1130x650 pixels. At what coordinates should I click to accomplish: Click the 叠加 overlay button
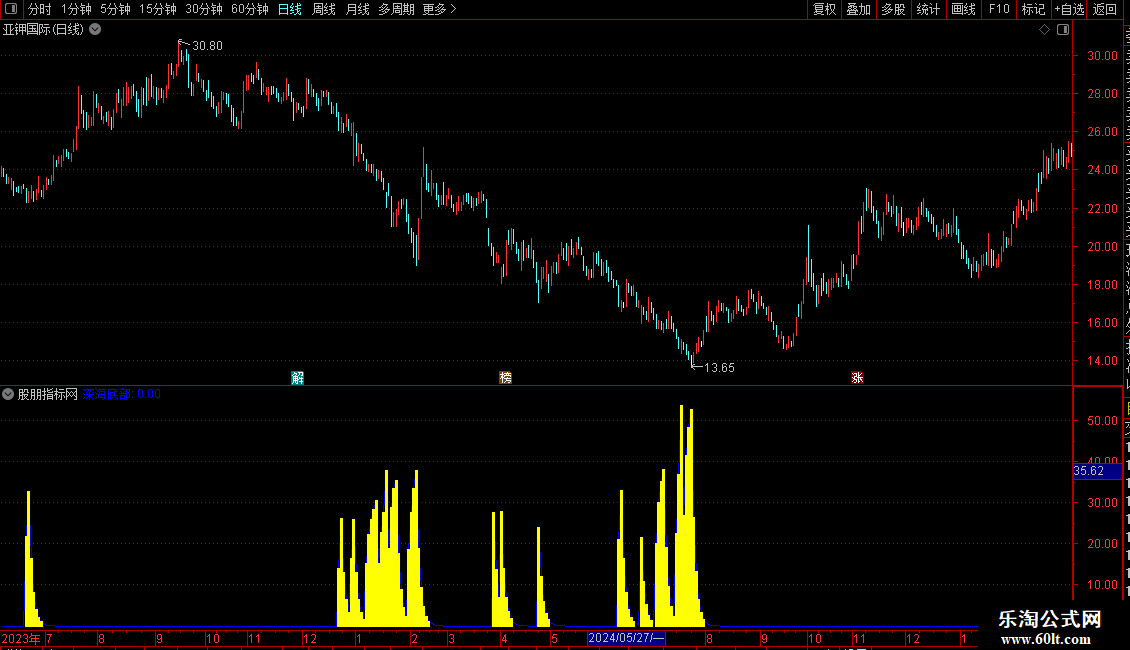click(858, 9)
